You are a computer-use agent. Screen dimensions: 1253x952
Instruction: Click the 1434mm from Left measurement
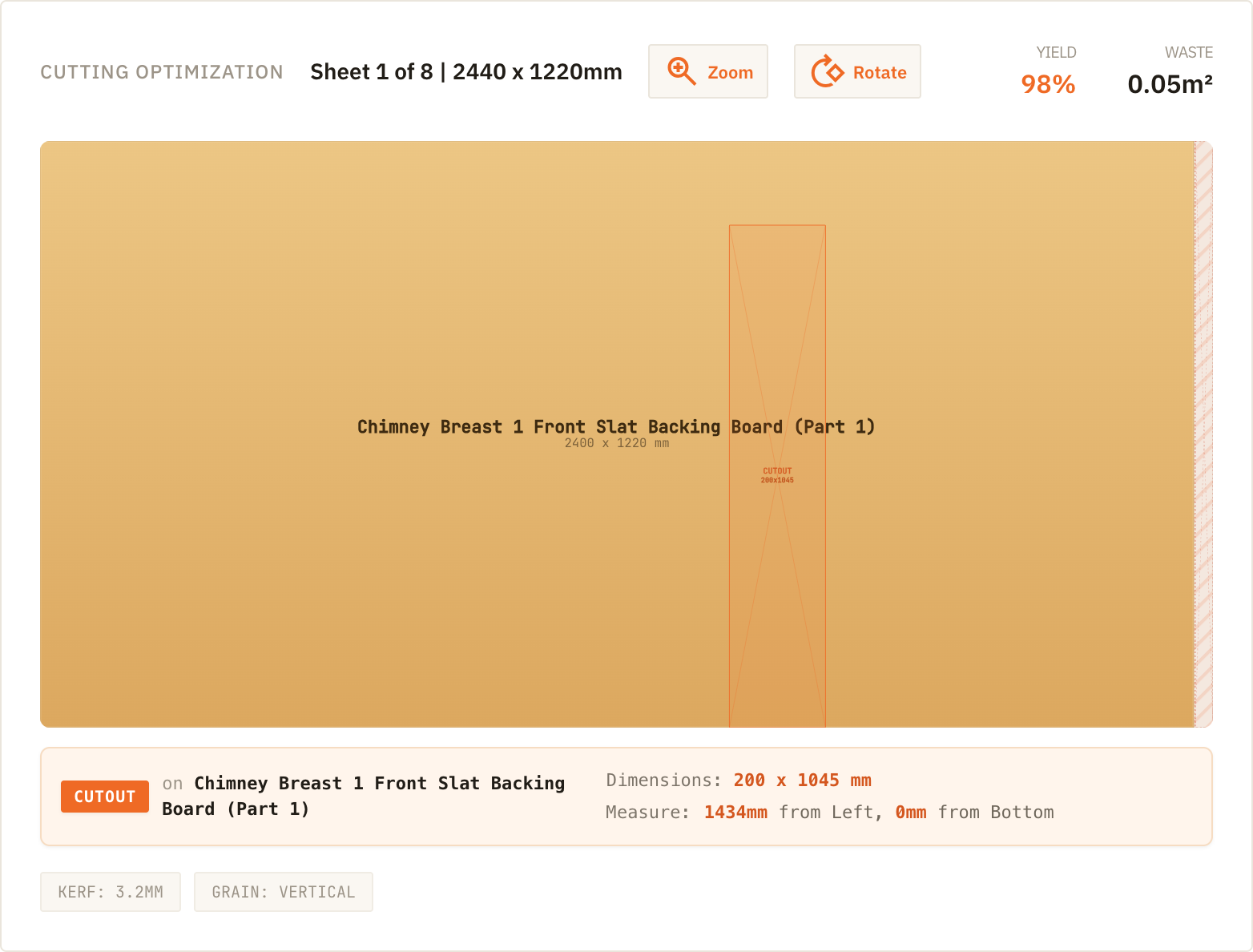click(793, 813)
